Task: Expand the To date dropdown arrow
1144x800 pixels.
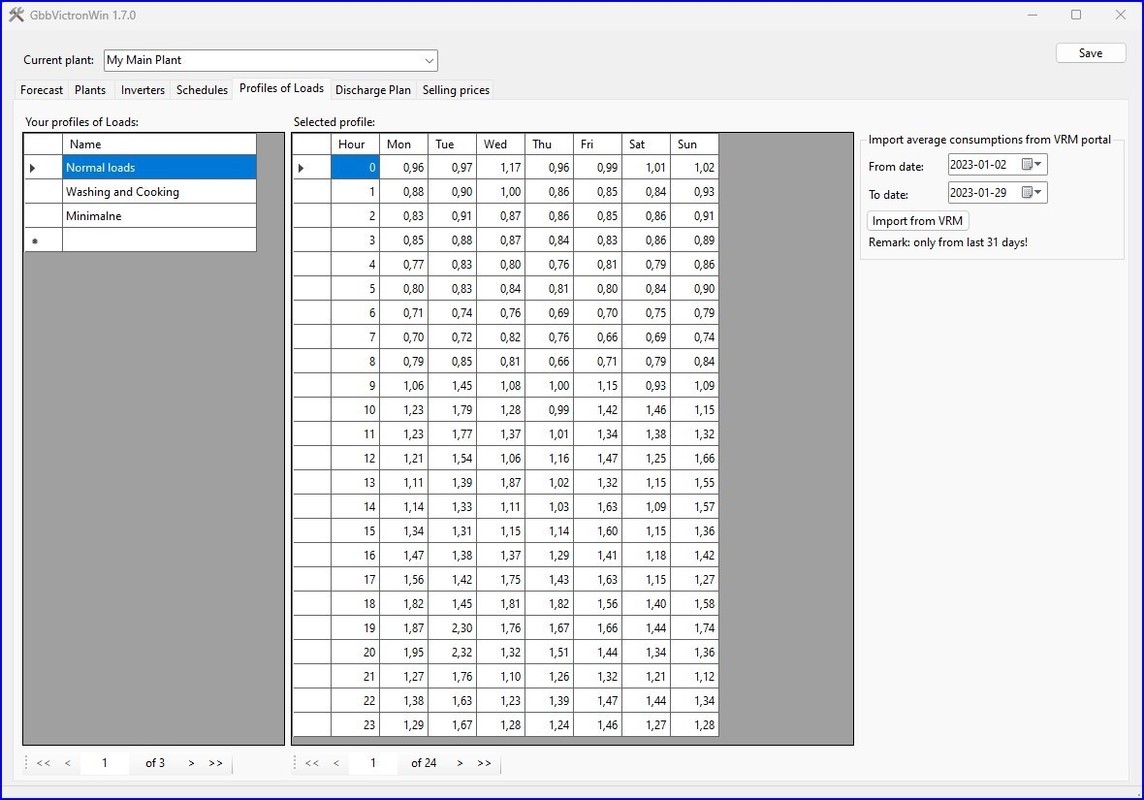Action: (1039, 193)
